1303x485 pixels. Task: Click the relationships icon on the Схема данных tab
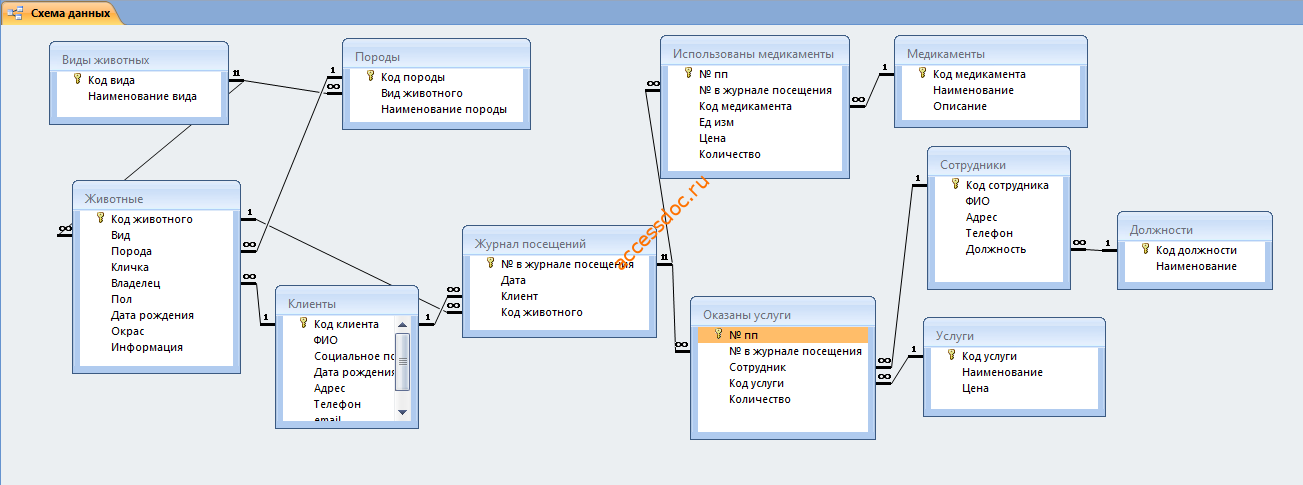[x=16, y=13]
